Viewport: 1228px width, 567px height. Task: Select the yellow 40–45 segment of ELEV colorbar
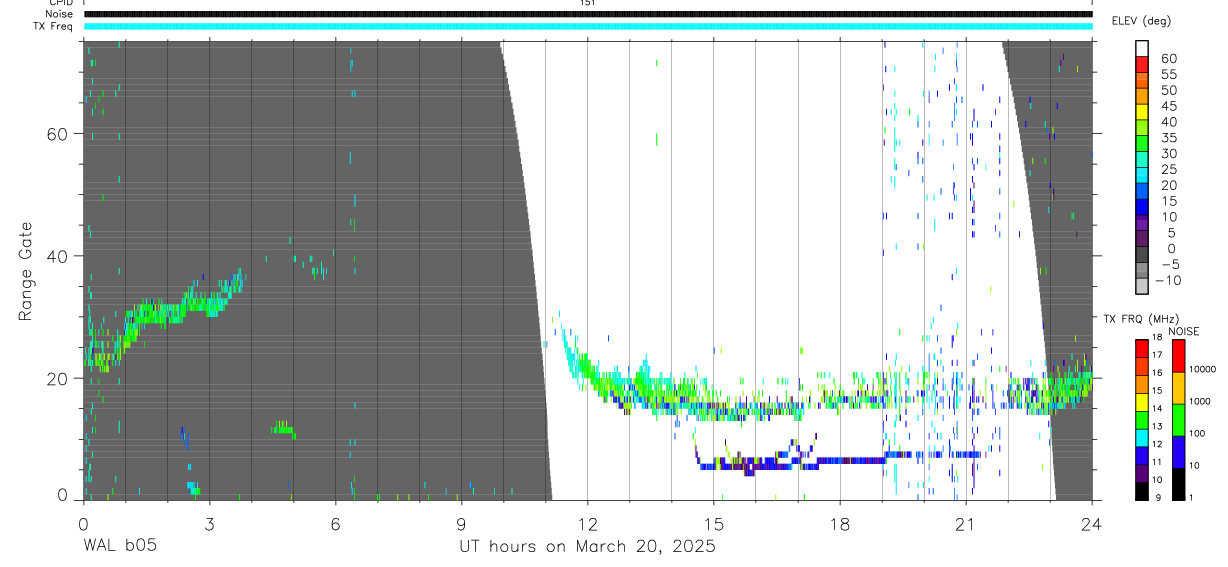click(1142, 114)
